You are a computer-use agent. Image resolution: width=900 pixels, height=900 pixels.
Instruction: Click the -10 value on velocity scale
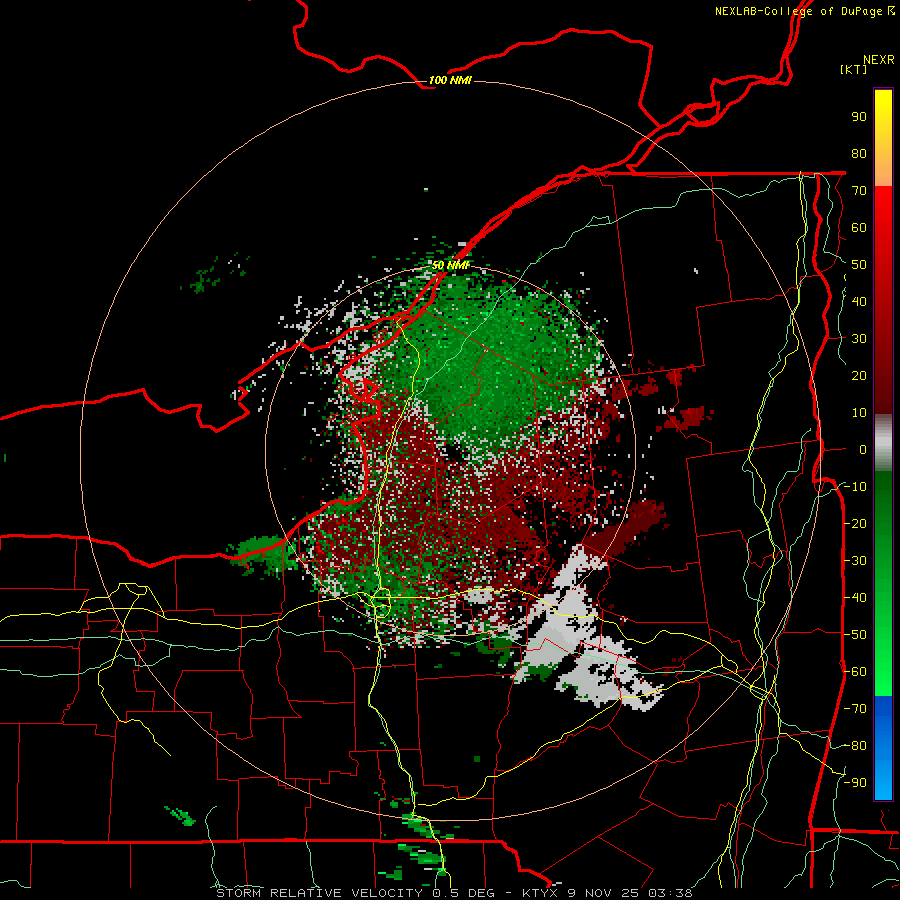pyautogui.click(x=855, y=487)
